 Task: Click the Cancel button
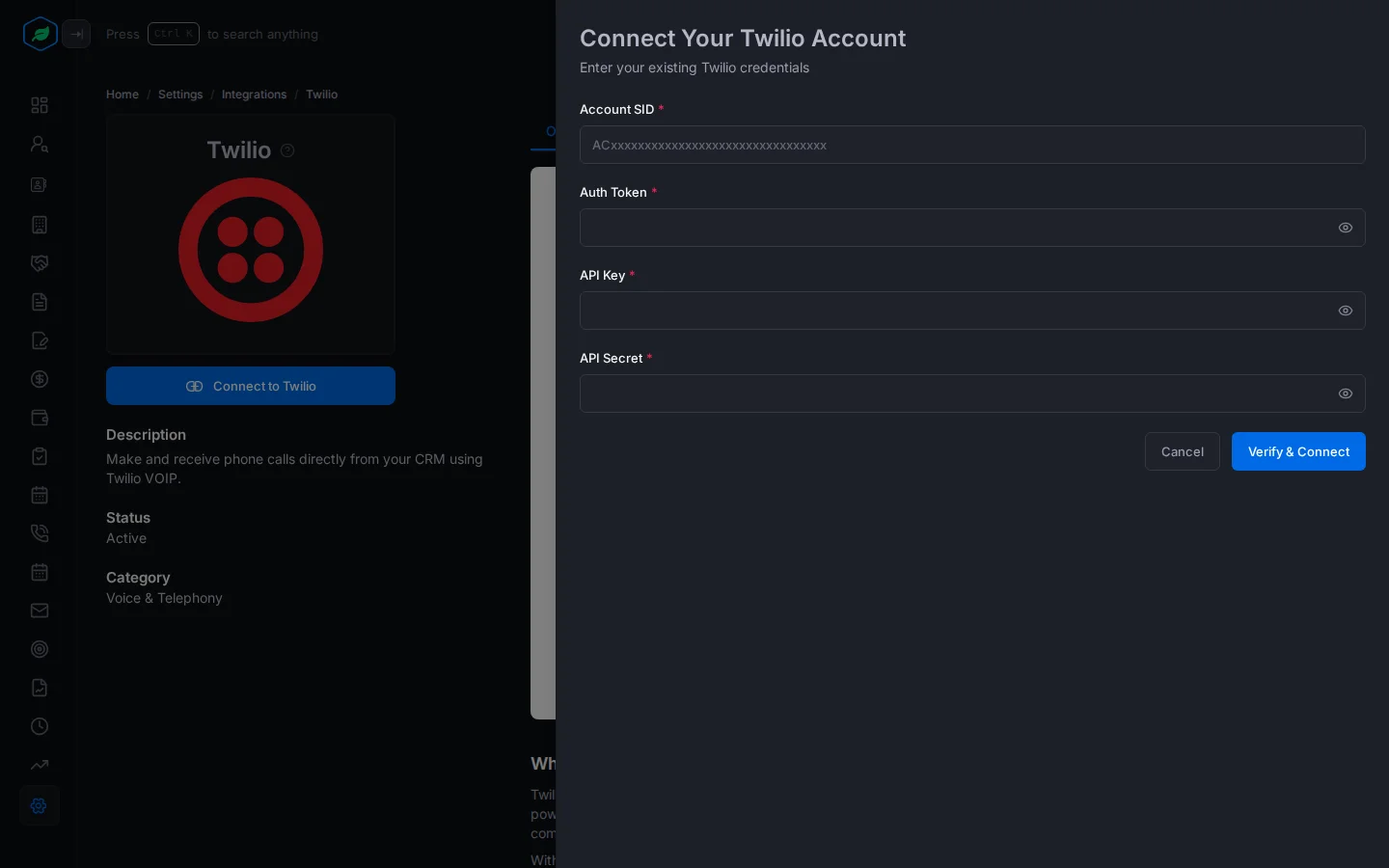coord(1183,451)
